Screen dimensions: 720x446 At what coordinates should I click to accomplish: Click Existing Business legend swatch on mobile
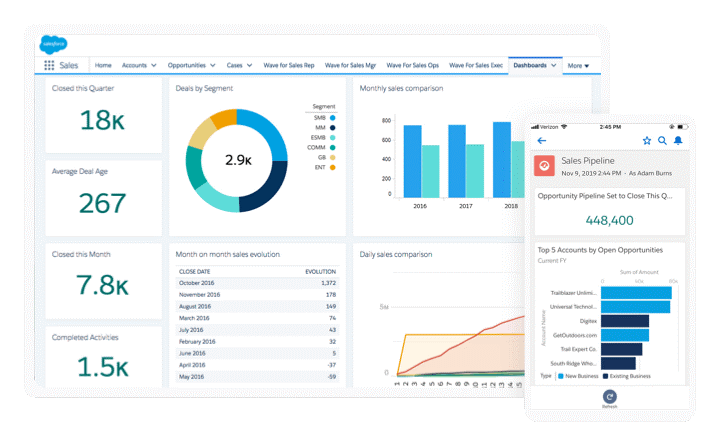coord(605,376)
